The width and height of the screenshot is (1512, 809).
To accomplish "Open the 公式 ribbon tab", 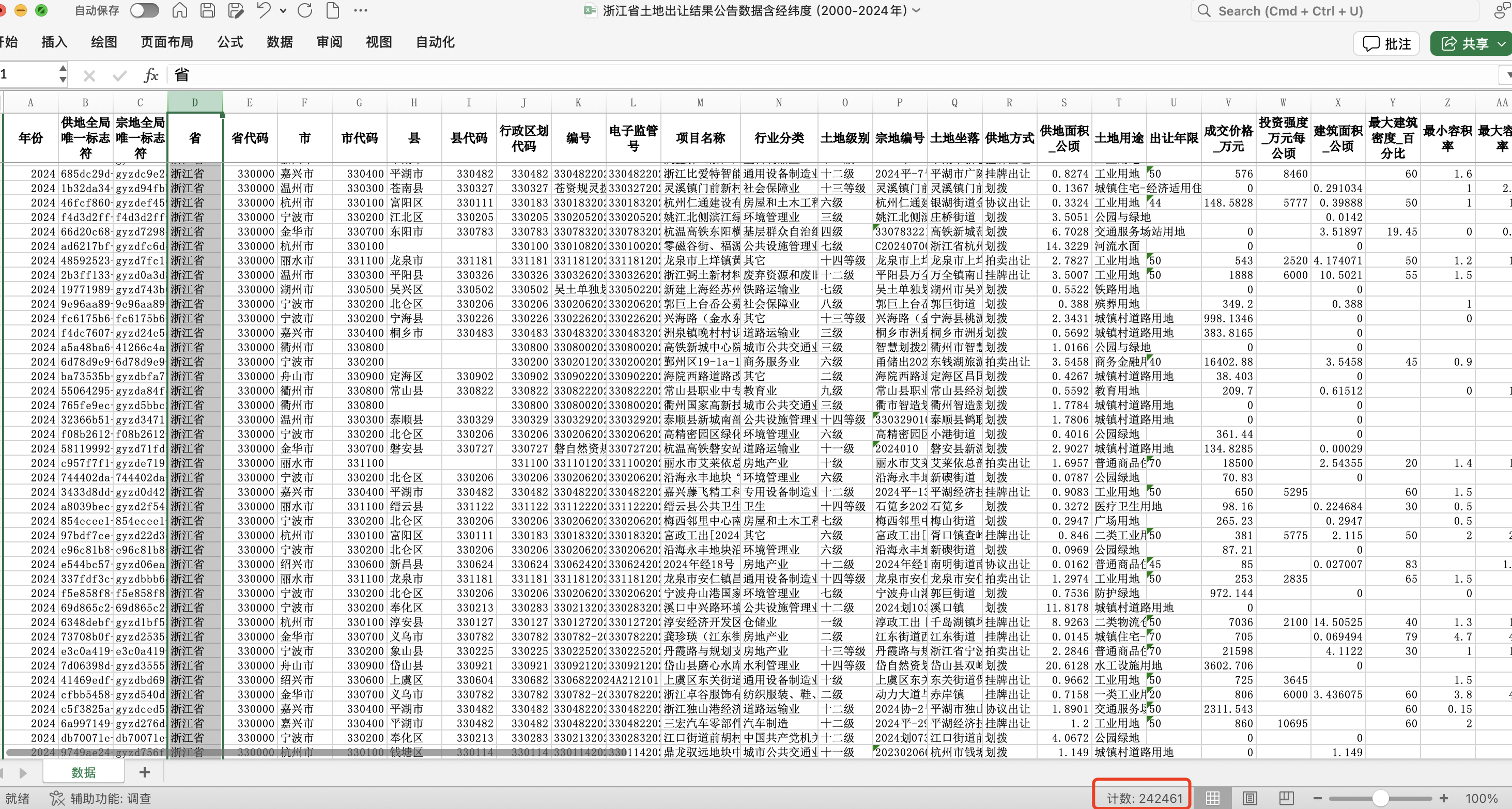I will tap(230, 42).
